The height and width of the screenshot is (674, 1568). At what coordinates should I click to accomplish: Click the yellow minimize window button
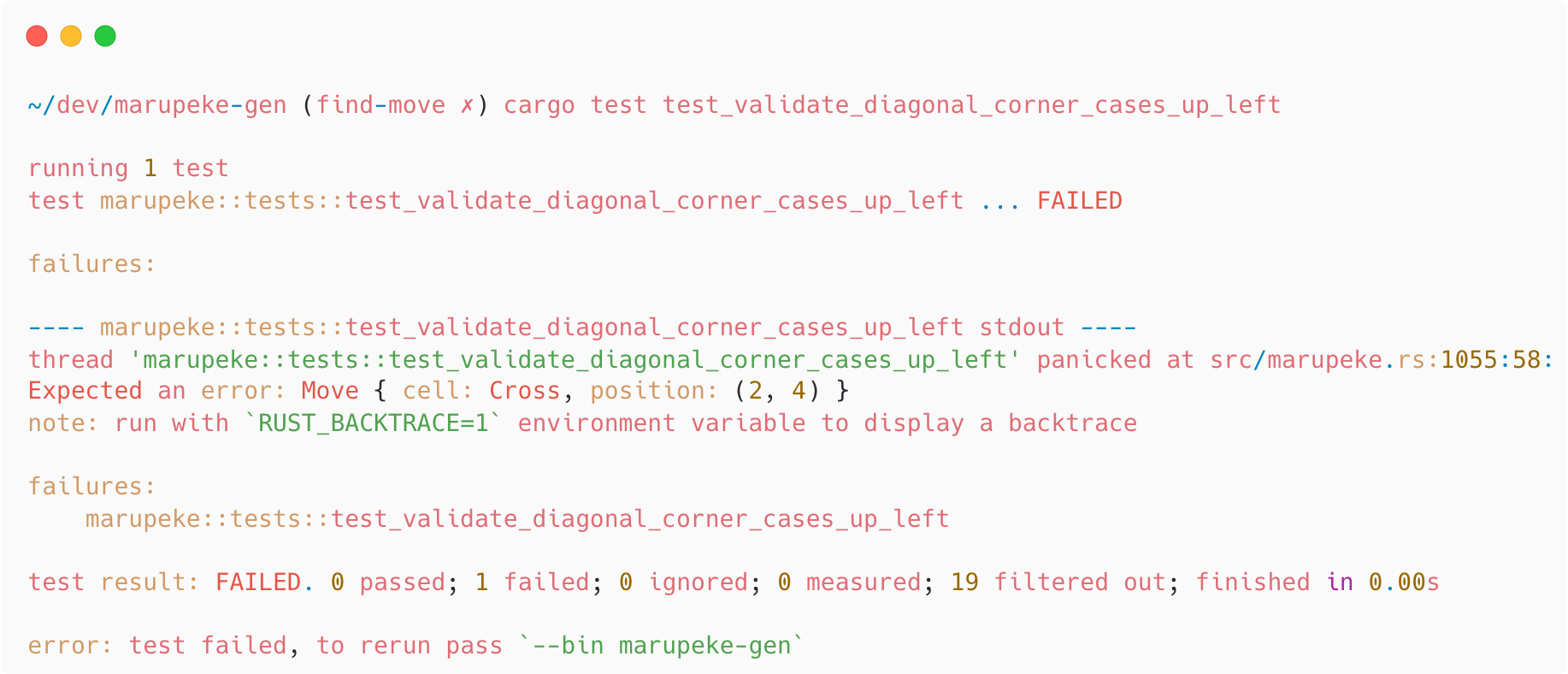pyautogui.click(x=71, y=36)
